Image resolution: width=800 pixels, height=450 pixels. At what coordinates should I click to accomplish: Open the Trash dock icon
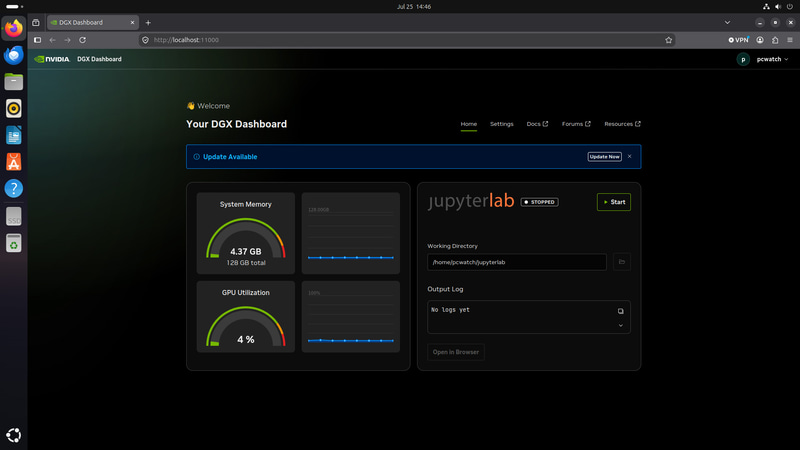click(14, 243)
